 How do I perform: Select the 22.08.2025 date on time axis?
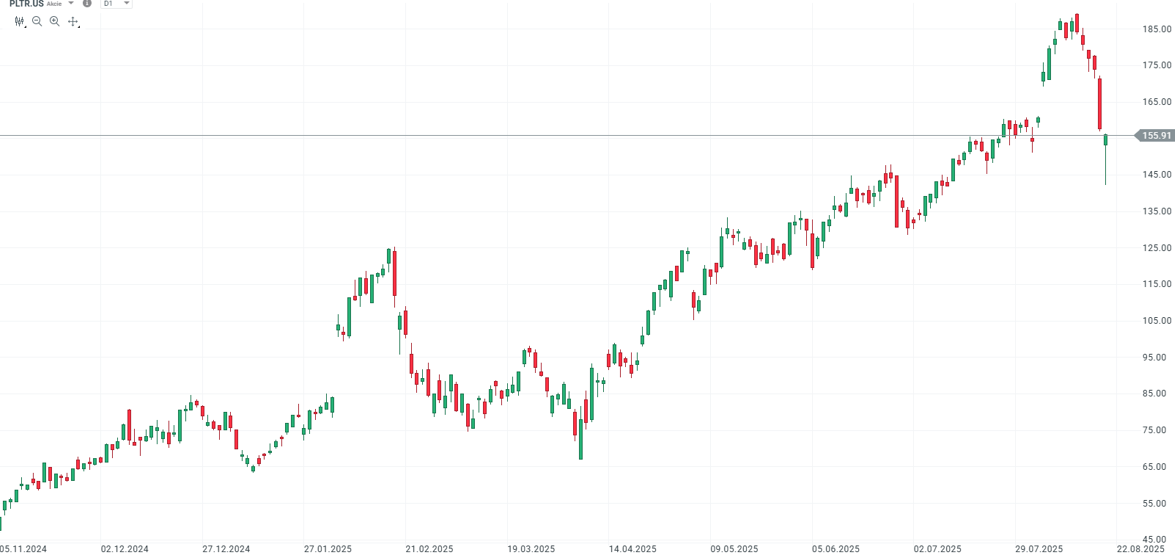(1141, 549)
